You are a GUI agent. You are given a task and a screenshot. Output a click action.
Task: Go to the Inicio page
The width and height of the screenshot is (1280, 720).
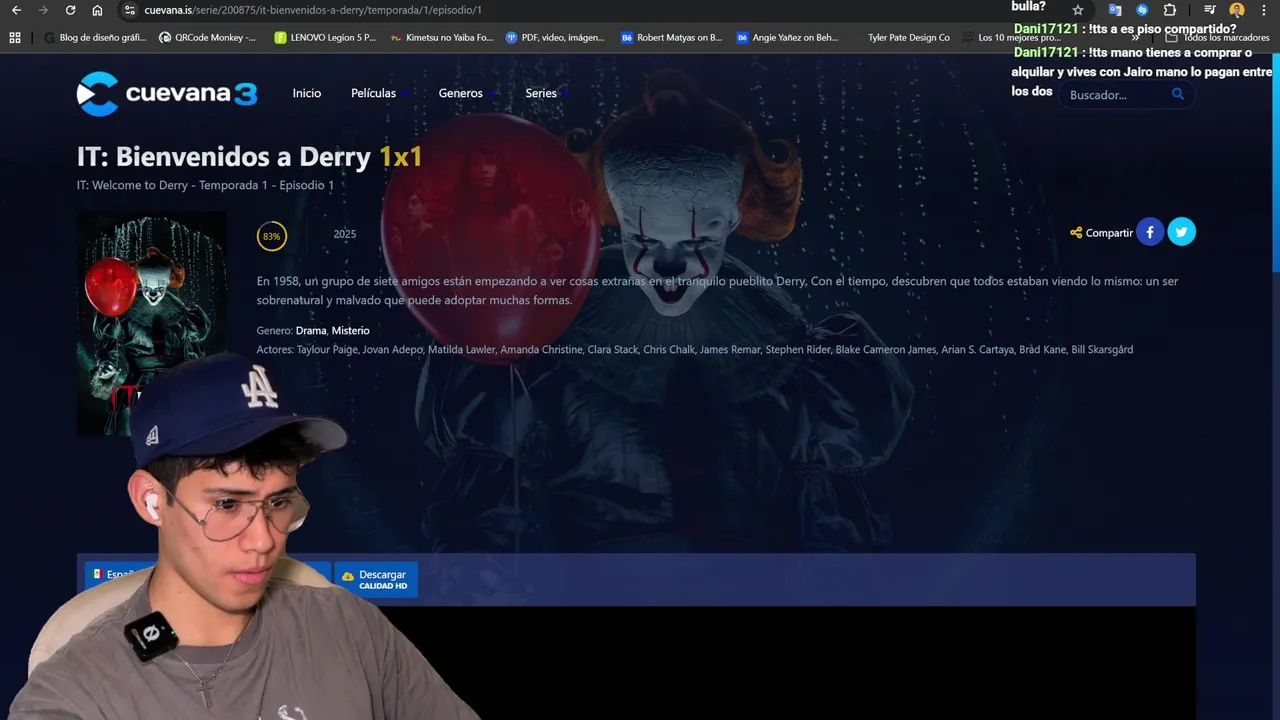point(307,93)
